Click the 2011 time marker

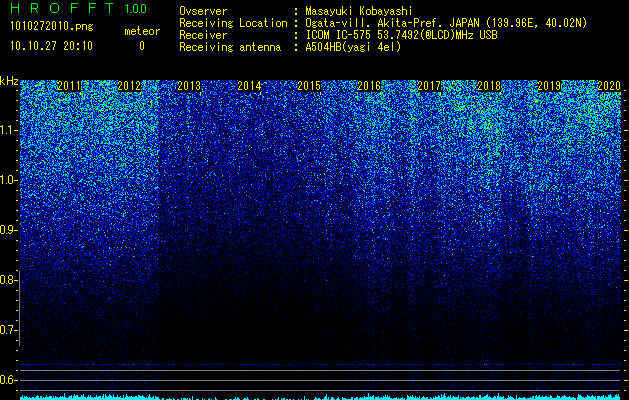[69, 86]
